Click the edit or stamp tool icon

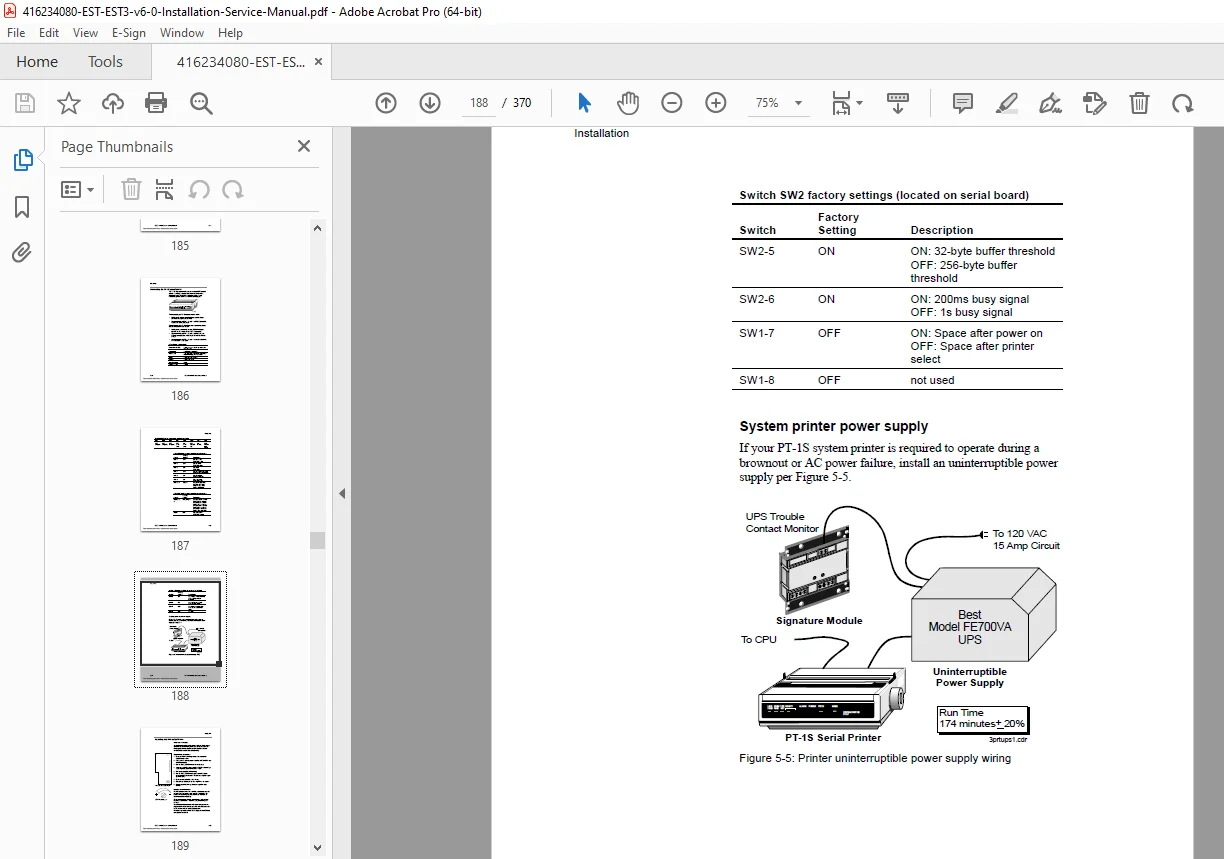(x=1095, y=103)
